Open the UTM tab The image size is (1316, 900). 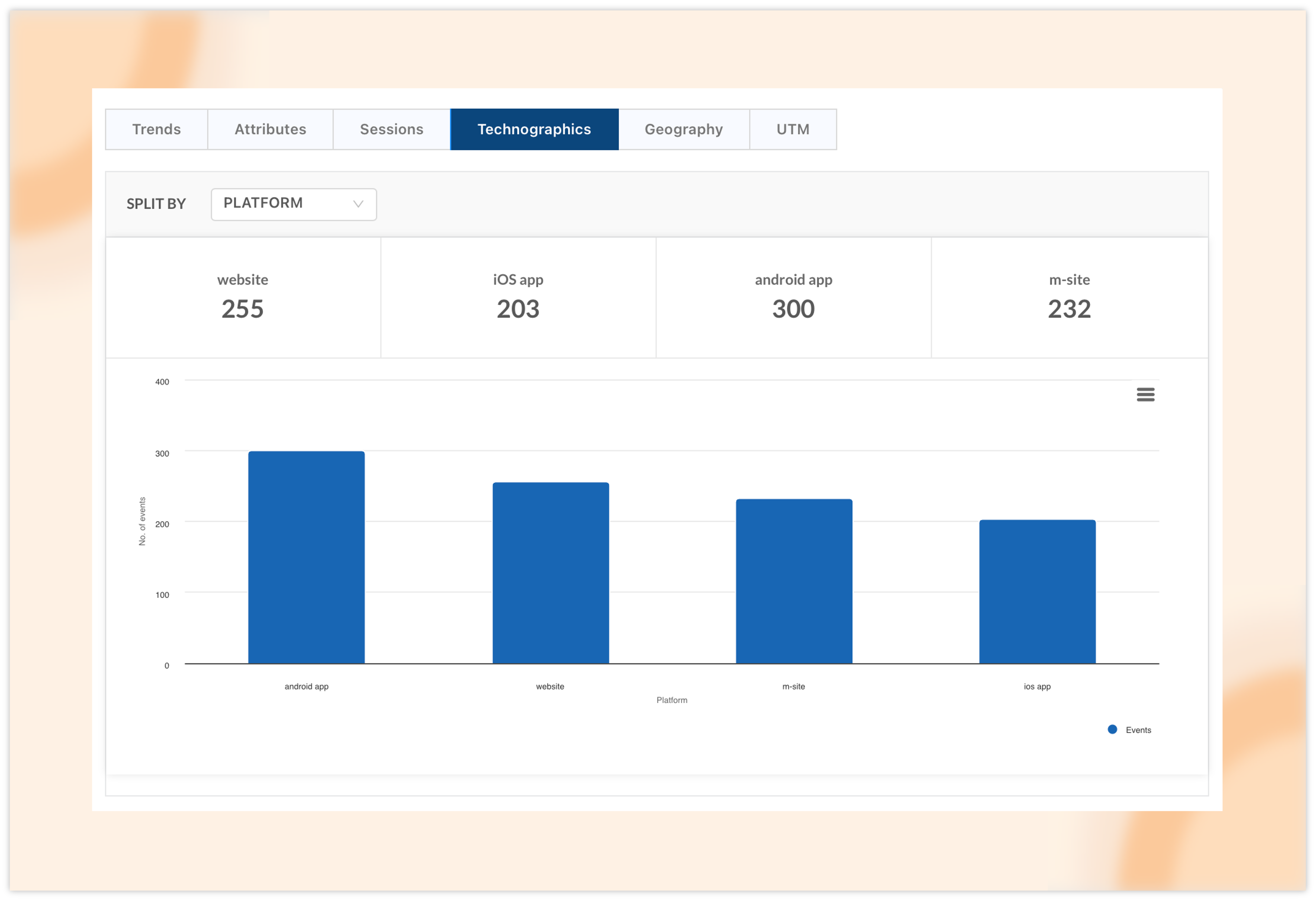(793, 129)
